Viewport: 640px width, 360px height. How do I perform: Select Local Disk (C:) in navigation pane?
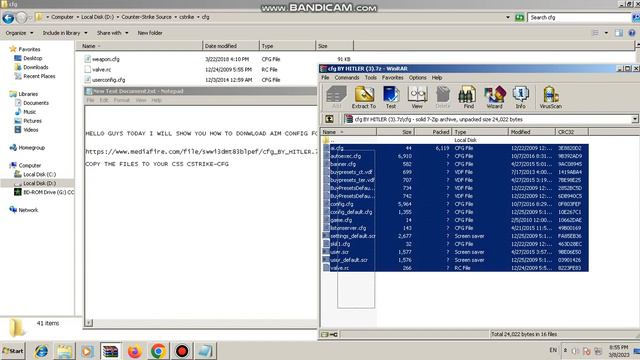39,174
